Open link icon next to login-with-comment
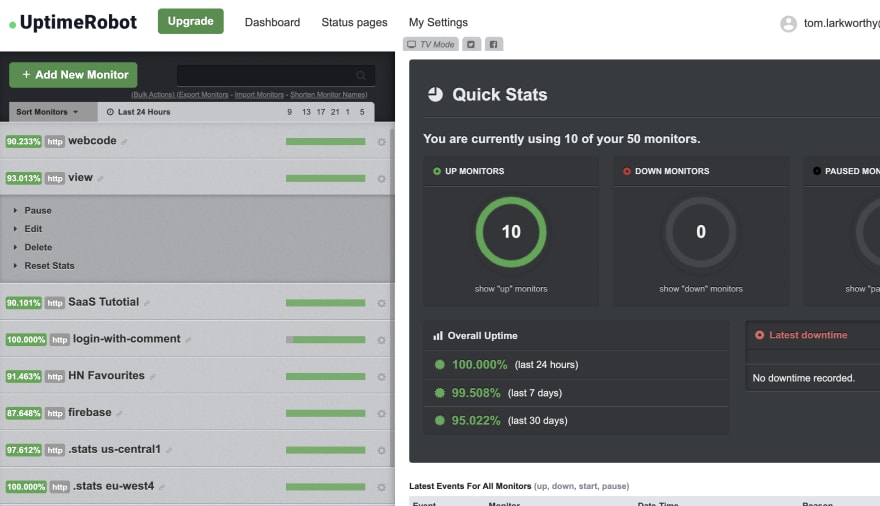Image resolution: width=880 pixels, height=506 pixels. [188, 340]
